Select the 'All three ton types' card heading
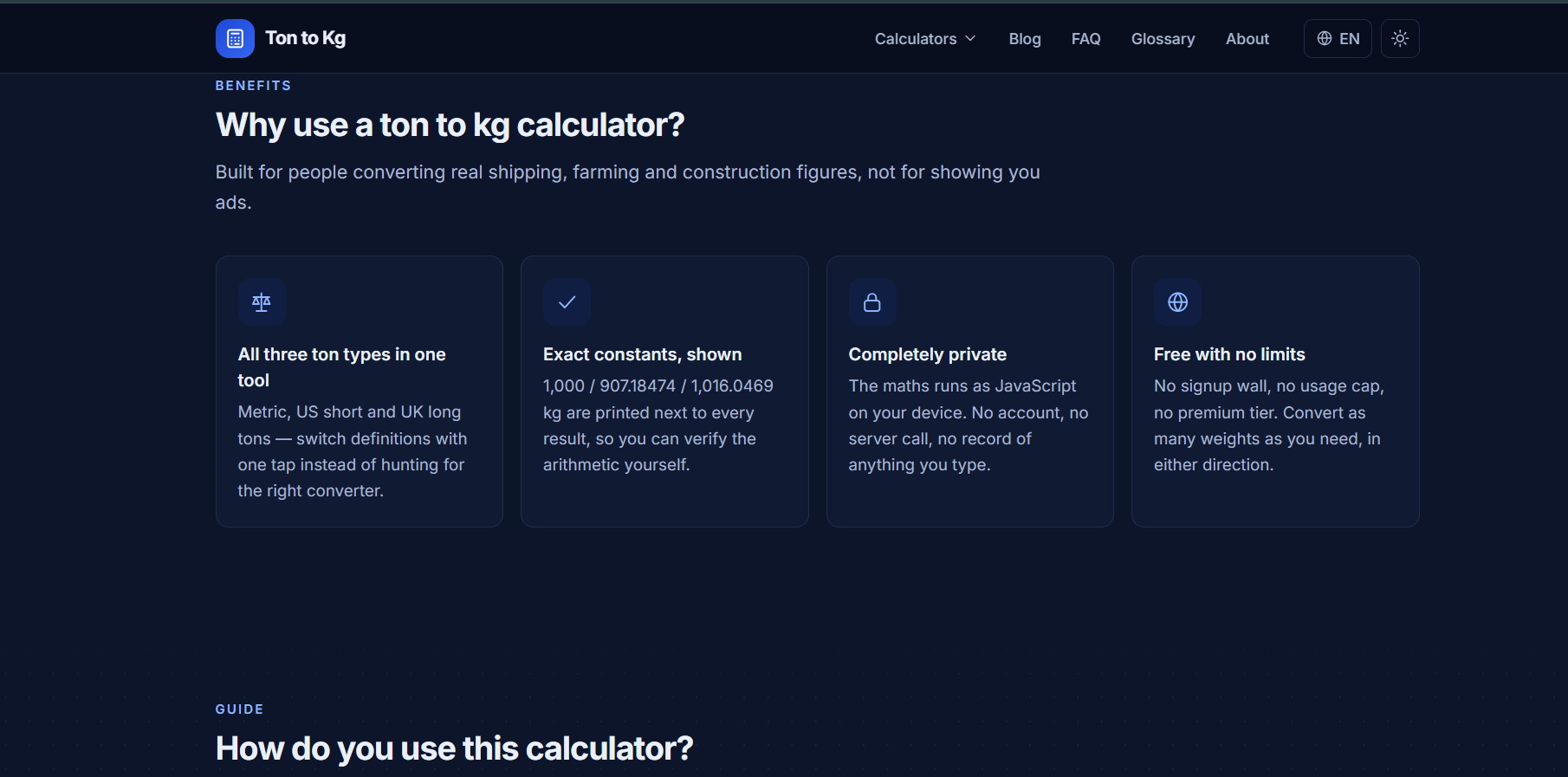1568x777 pixels. point(342,367)
